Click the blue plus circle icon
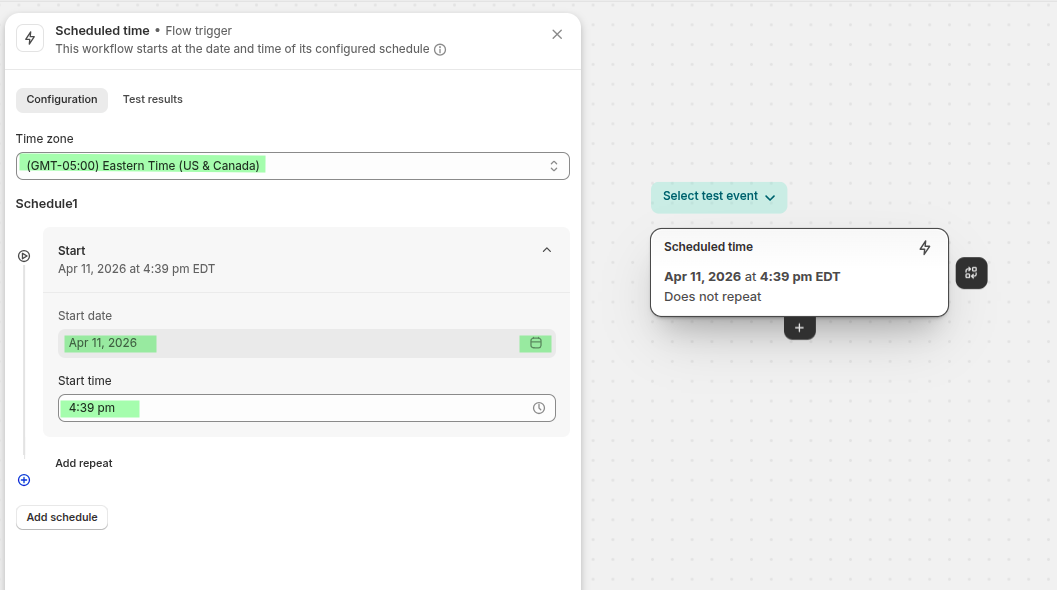 [x=24, y=480]
